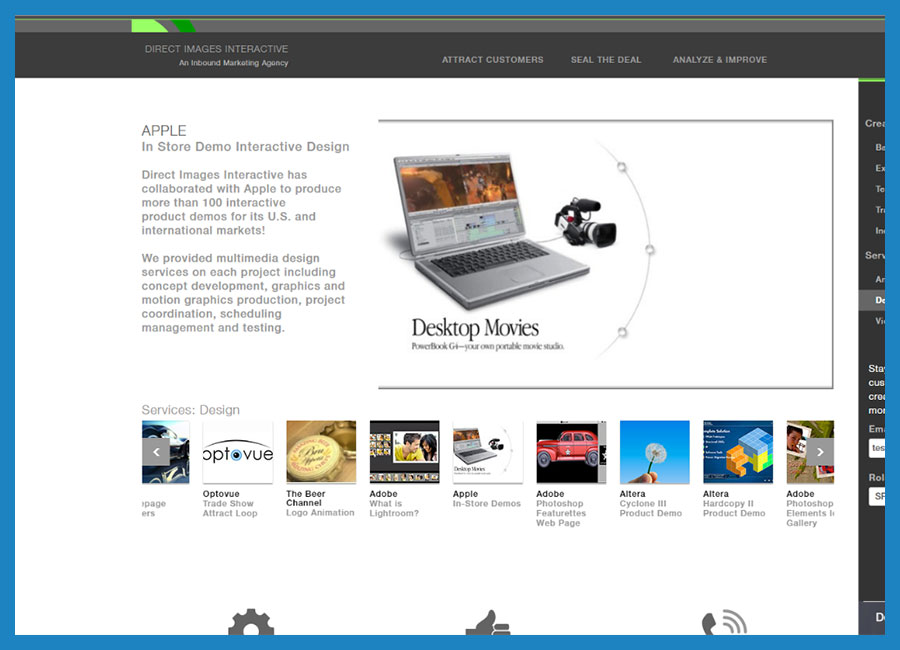The width and height of the screenshot is (900, 650).
Task: Open the Optovue trade show thumbnail
Action: click(238, 452)
